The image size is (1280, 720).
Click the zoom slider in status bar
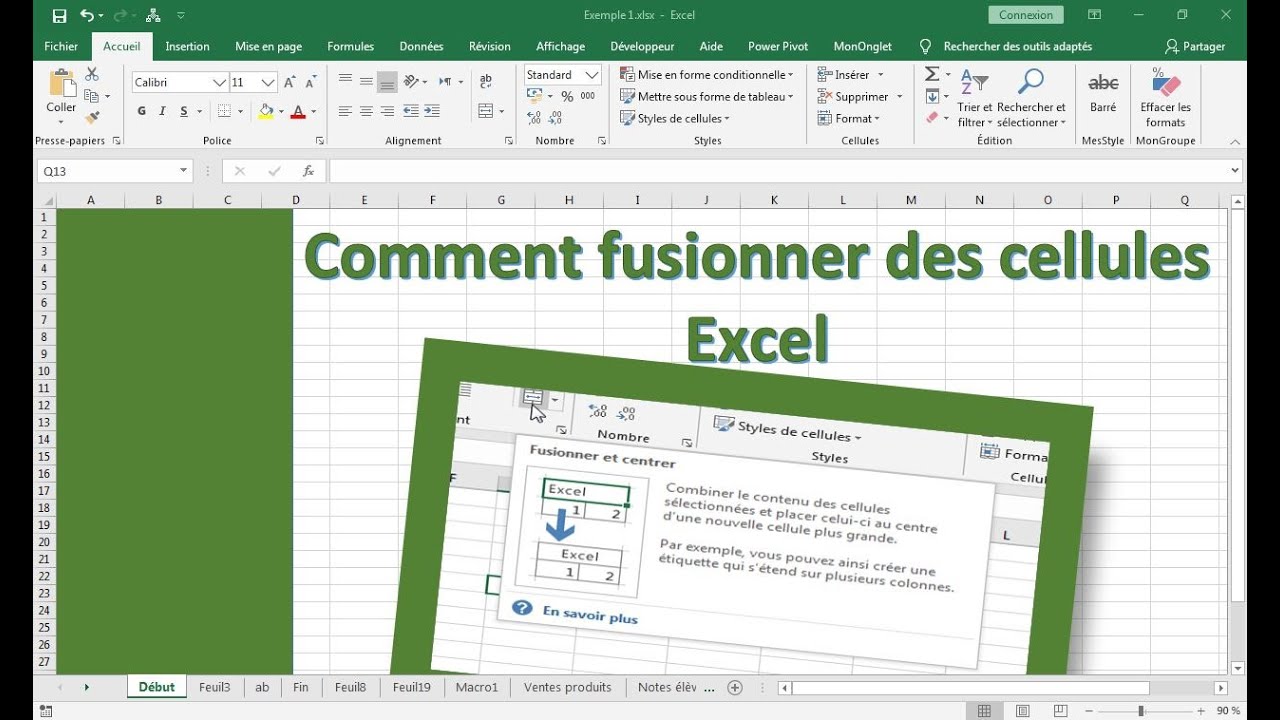1142,711
